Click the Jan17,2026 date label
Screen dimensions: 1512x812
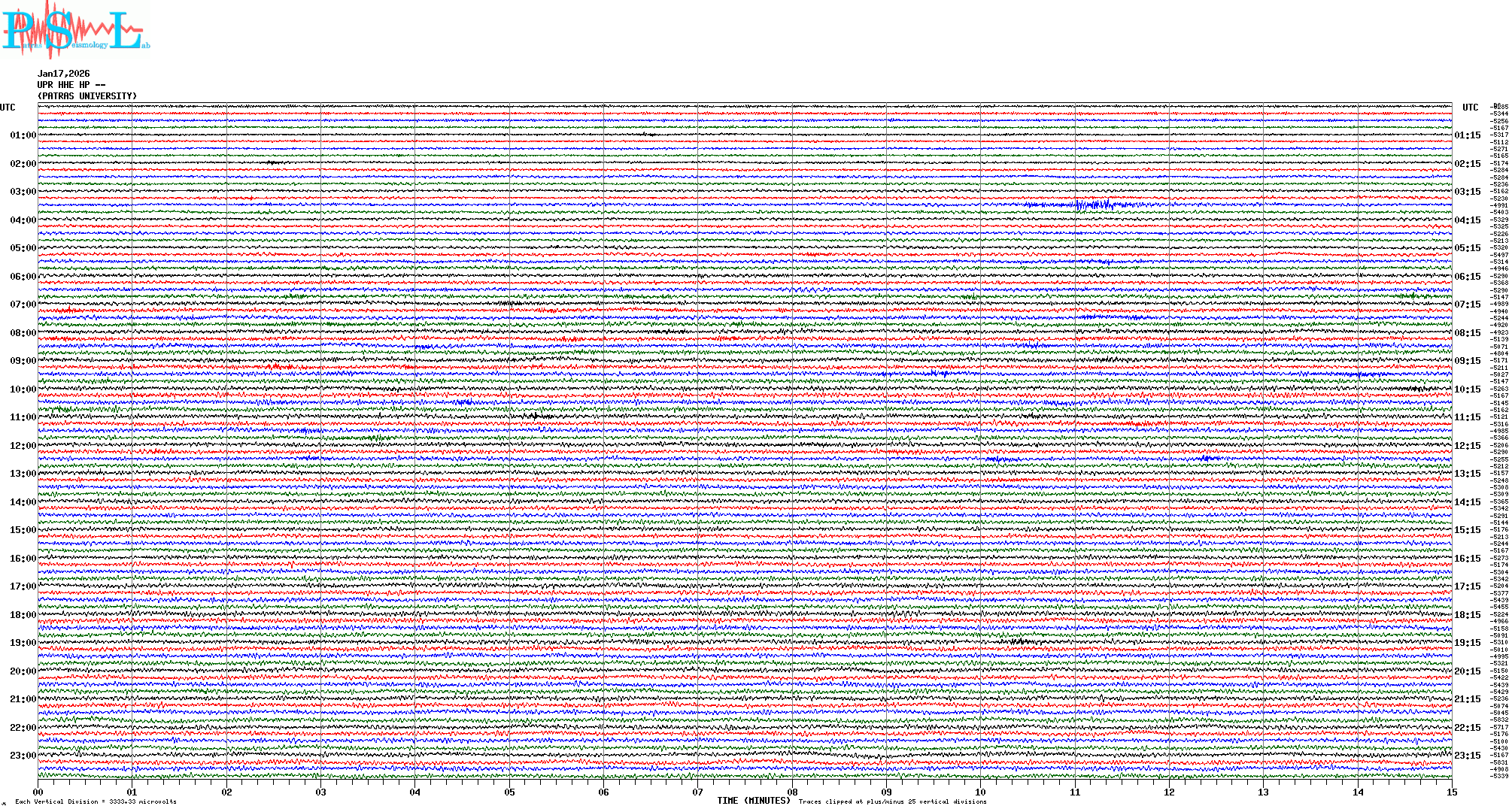[64, 74]
